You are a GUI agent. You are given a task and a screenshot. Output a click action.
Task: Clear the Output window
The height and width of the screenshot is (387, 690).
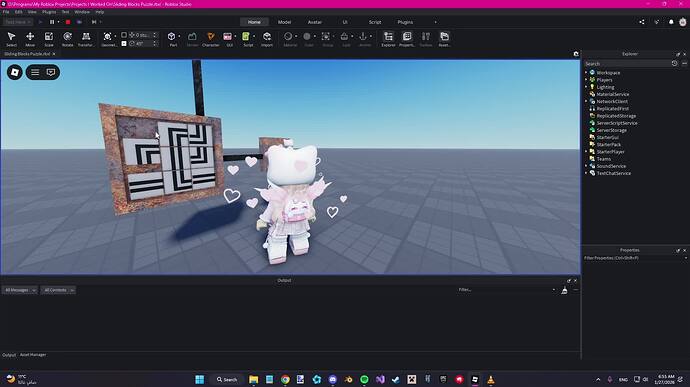[x=564, y=290]
